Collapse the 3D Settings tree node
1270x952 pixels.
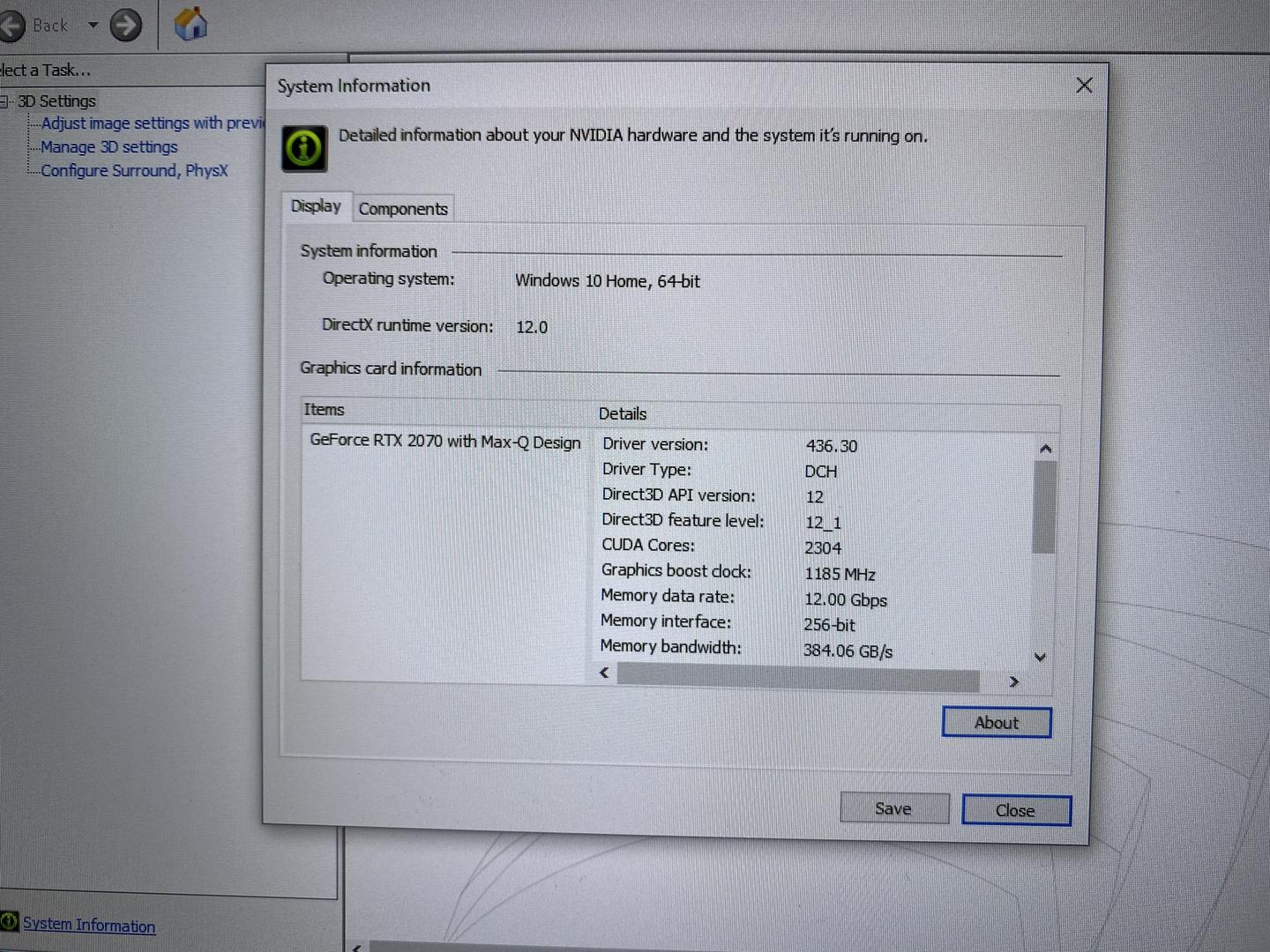pos(4,101)
